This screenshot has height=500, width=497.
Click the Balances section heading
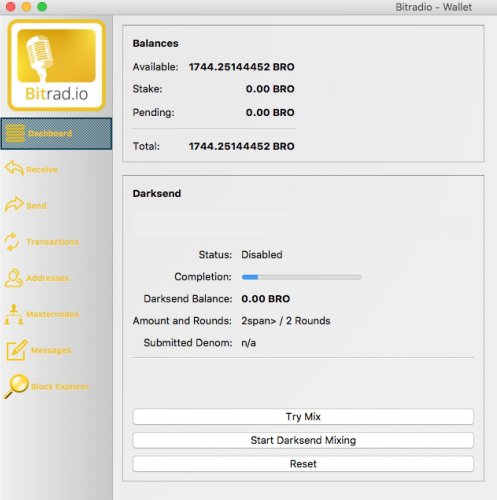pyautogui.click(x=155, y=43)
